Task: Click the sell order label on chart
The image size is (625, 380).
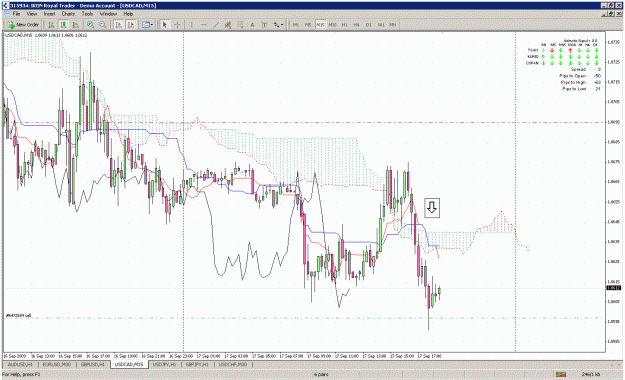Action: click(18, 315)
